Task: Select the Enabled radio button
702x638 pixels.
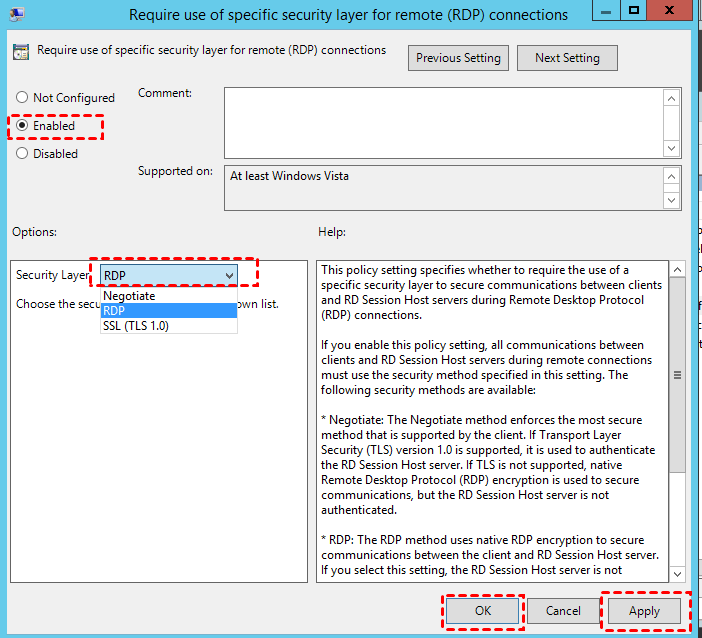Action: pyautogui.click(x=22, y=126)
